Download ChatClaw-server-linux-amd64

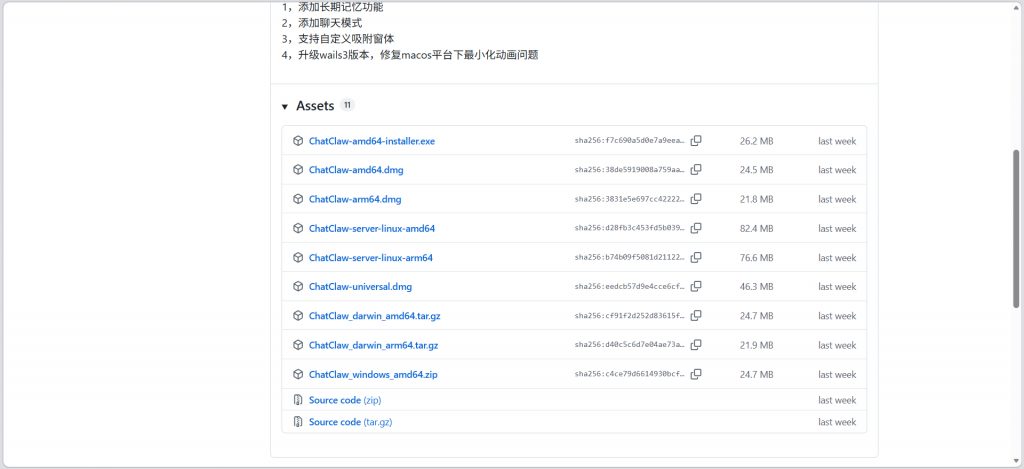(x=372, y=229)
